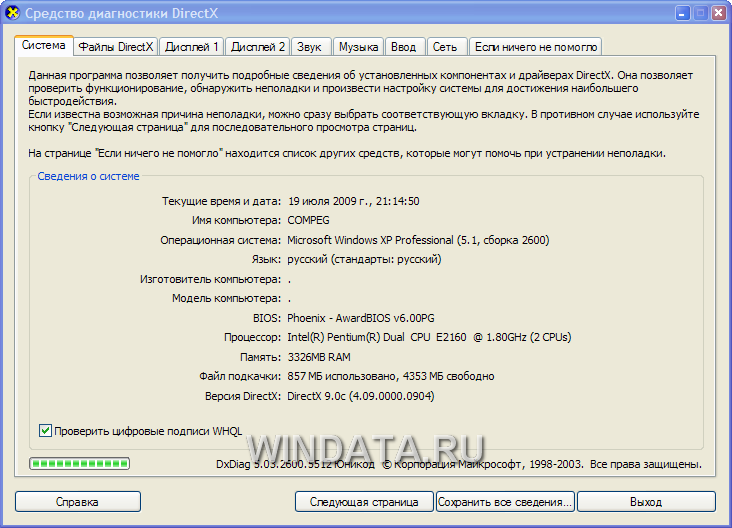Switch to the Музыка tab
The width and height of the screenshot is (732, 528).
[358, 47]
